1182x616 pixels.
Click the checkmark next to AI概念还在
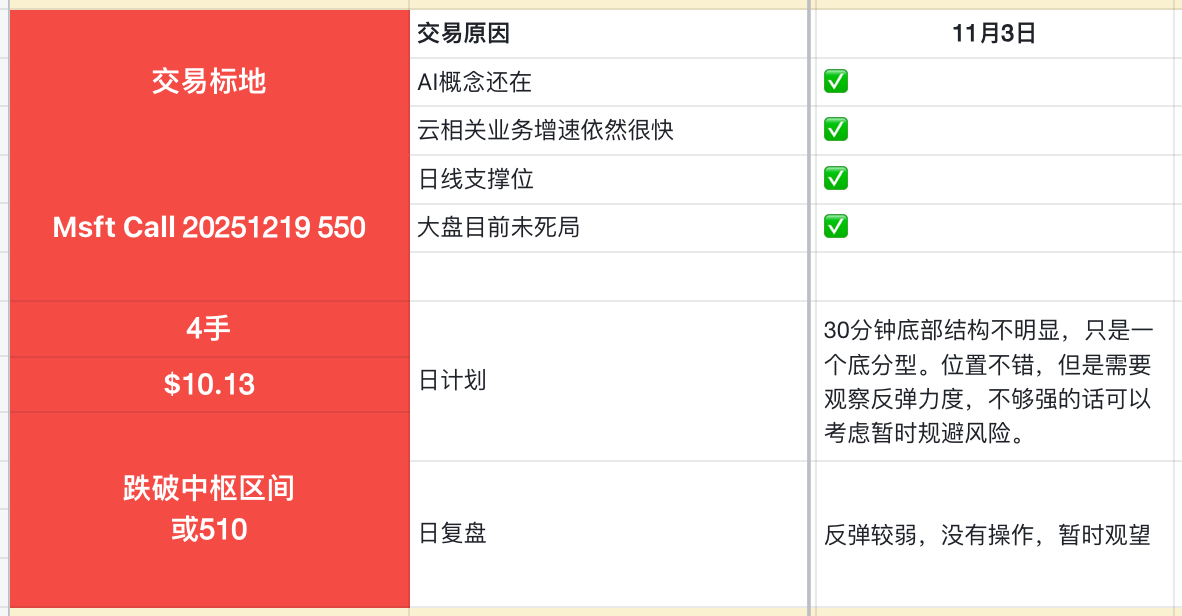coord(836,82)
